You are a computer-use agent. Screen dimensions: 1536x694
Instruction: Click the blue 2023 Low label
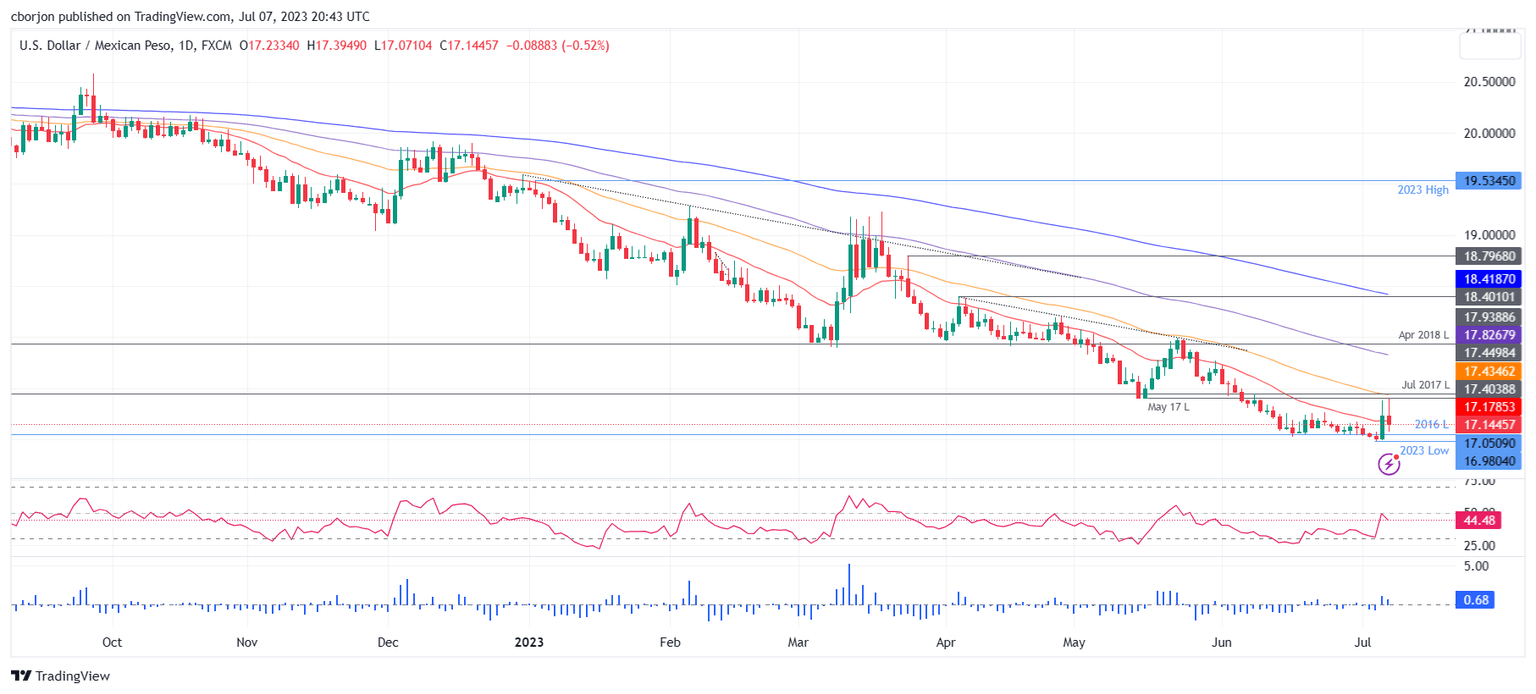[x=1424, y=450]
